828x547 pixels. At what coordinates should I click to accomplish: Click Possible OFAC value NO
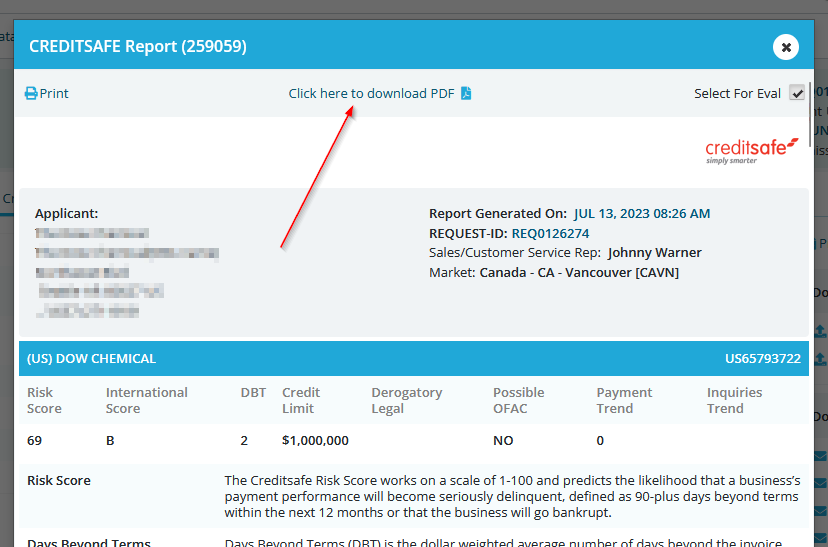(503, 440)
